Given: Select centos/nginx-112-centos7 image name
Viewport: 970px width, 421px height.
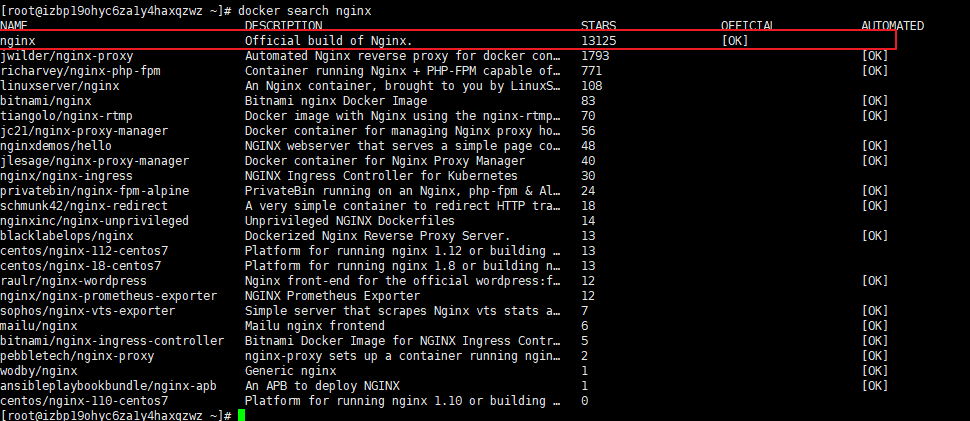Looking at the screenshot, I should (84, 251).
